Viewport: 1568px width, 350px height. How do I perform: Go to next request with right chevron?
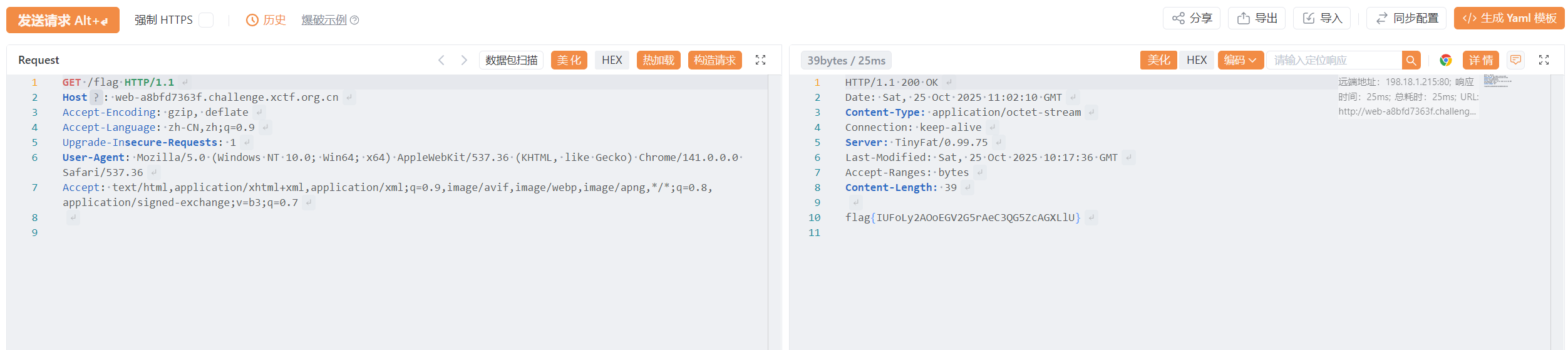pyautogui.click(x=464, y=60)
